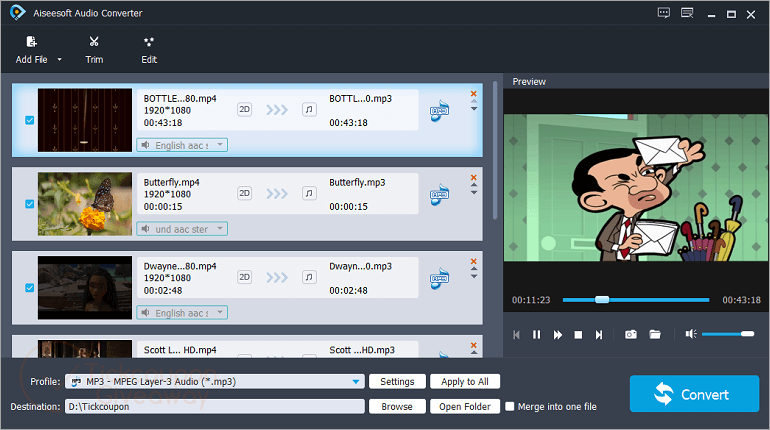The height and width of the screenshot is (430, 770).
Task: Pause the preview playback
Action: (536, 335)
